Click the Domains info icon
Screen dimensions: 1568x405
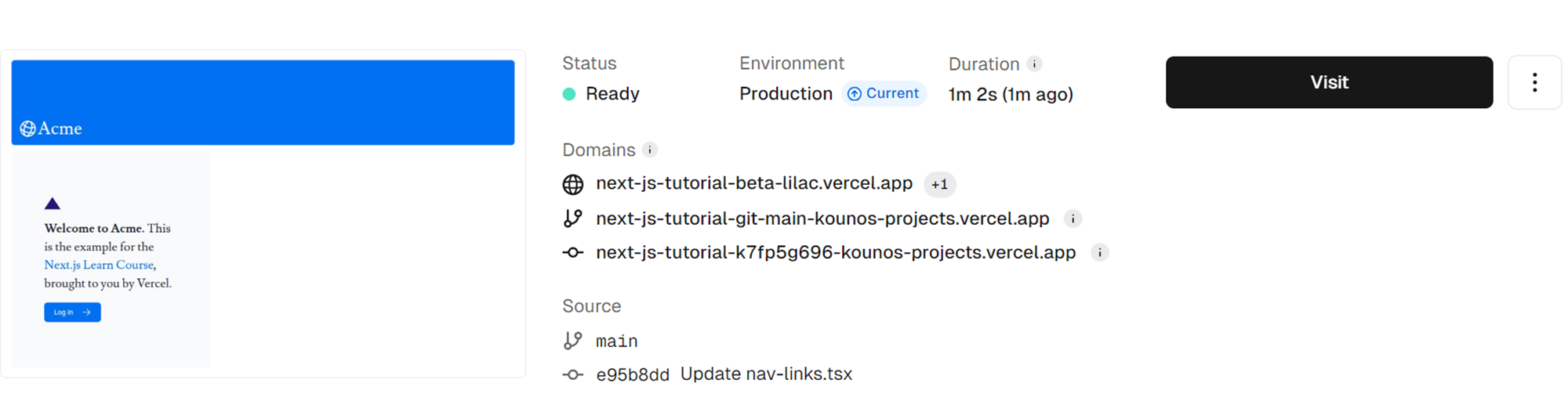[649, 150]
